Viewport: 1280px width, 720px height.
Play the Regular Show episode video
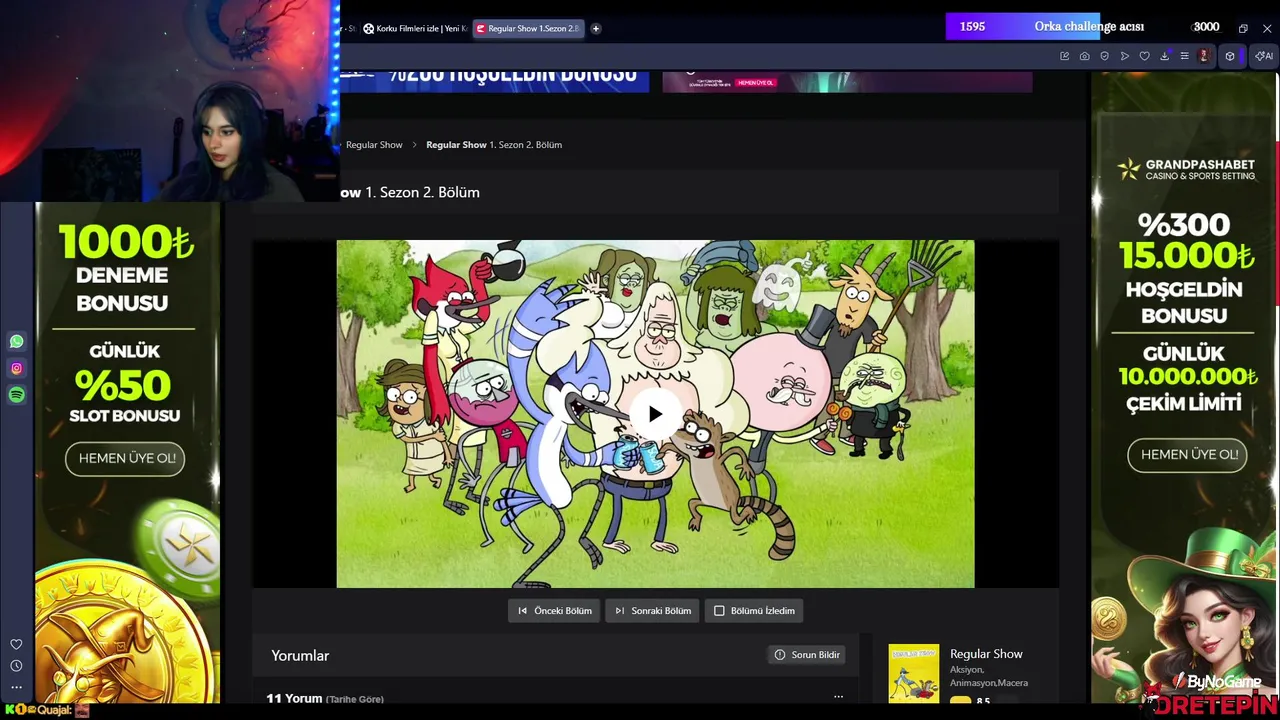(655, 414)
